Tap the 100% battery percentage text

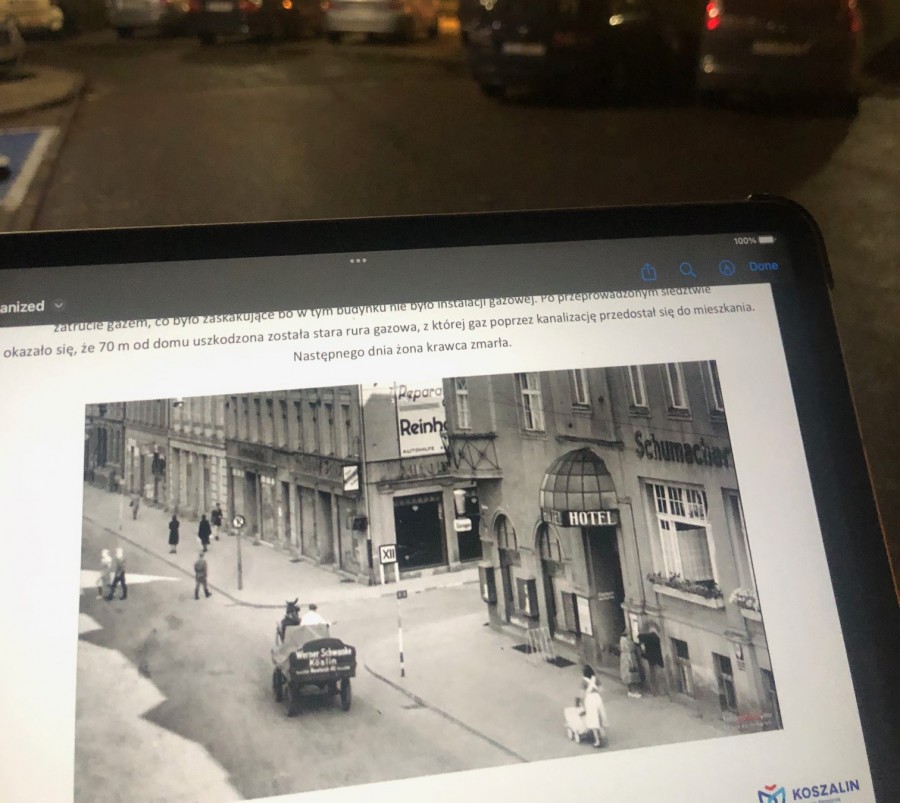[x=744, y=240]
